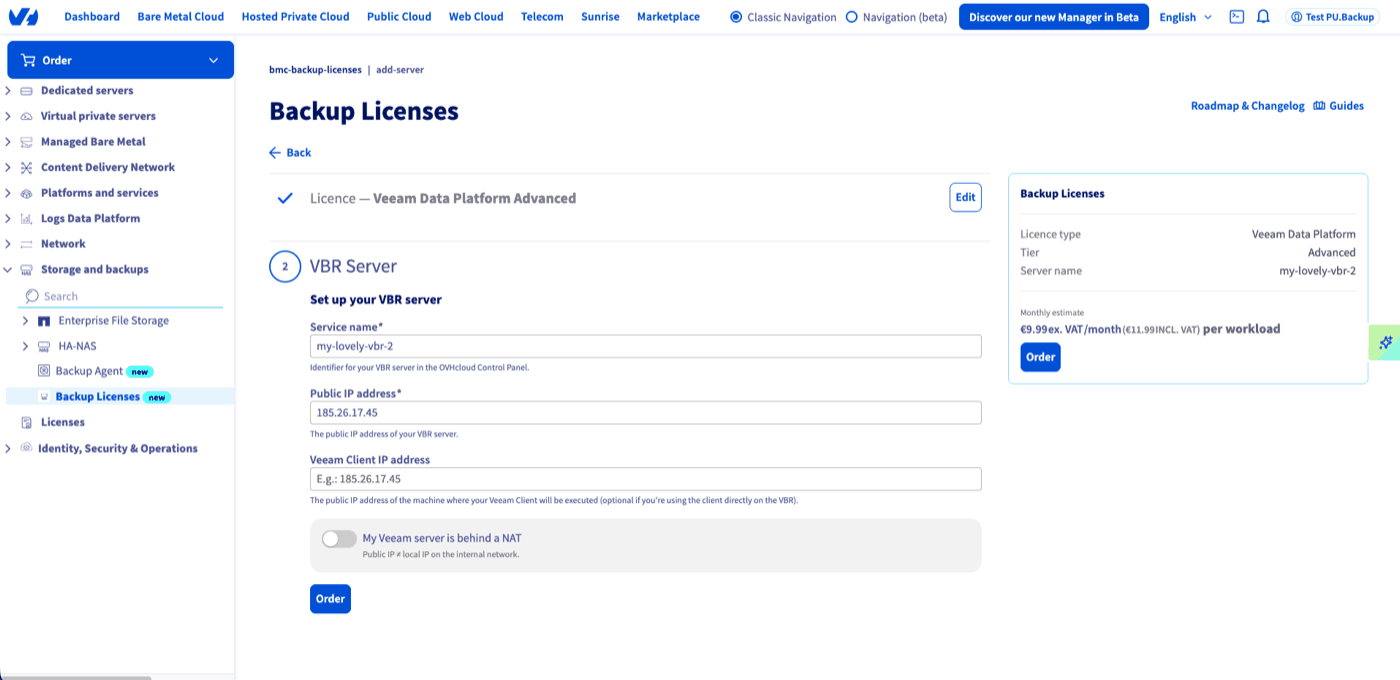This screenshot has width=1400, height=680.
Task: Click the Order button below the form
Action: [330, 599]
